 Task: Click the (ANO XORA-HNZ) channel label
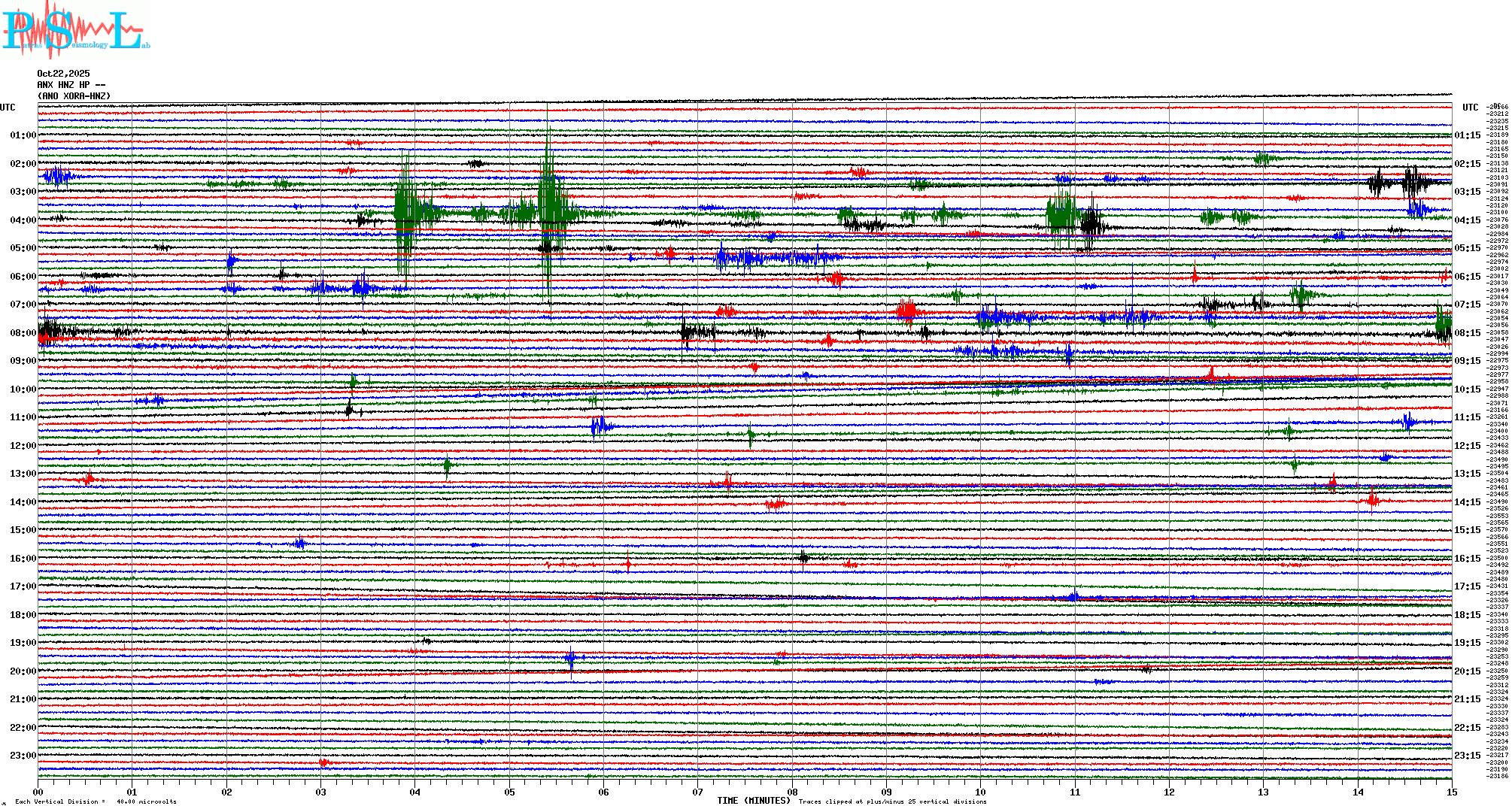(74, 96)
